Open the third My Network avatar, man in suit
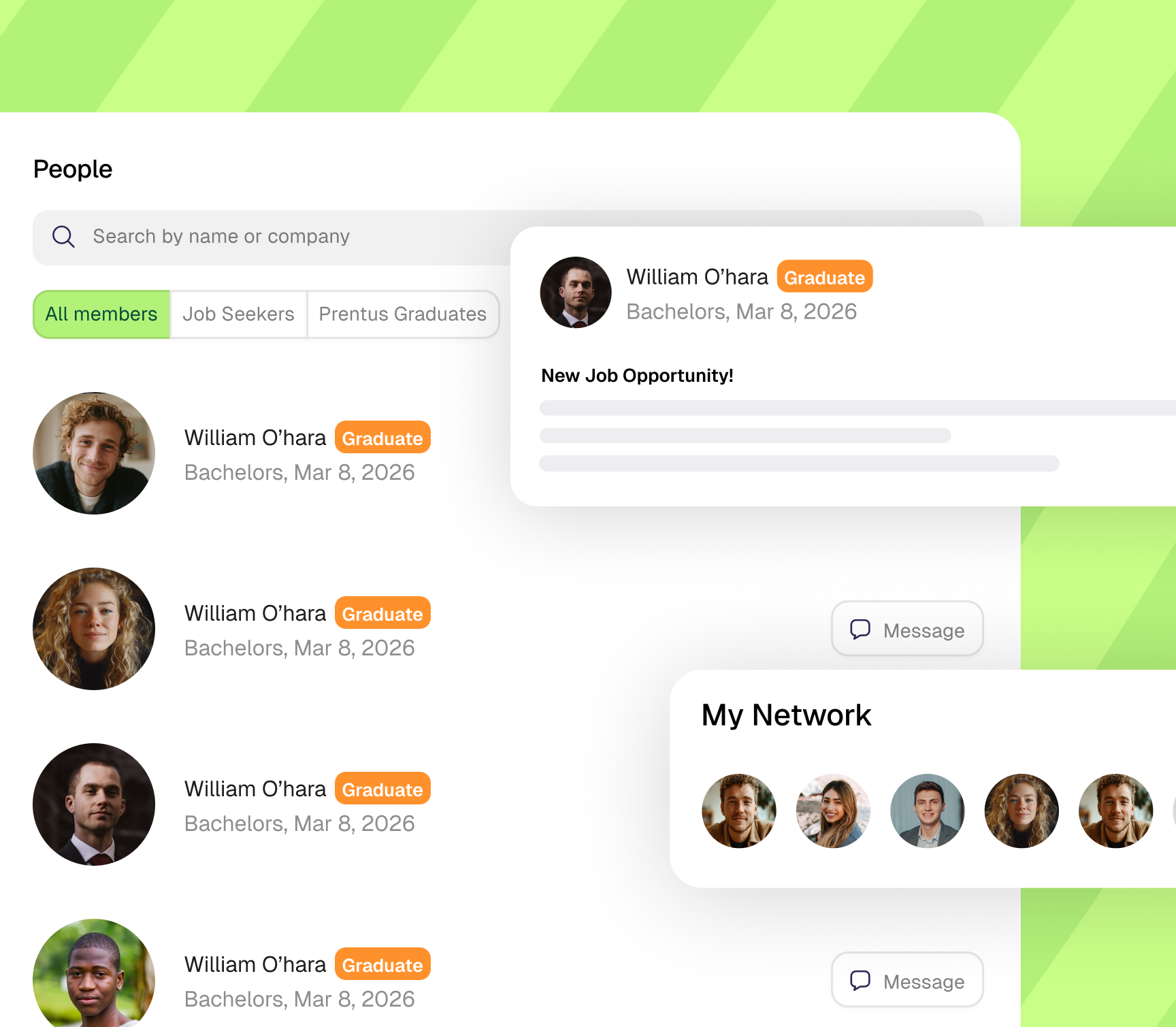Viewport: 1176px width, 1027px height. coord(928,811)
